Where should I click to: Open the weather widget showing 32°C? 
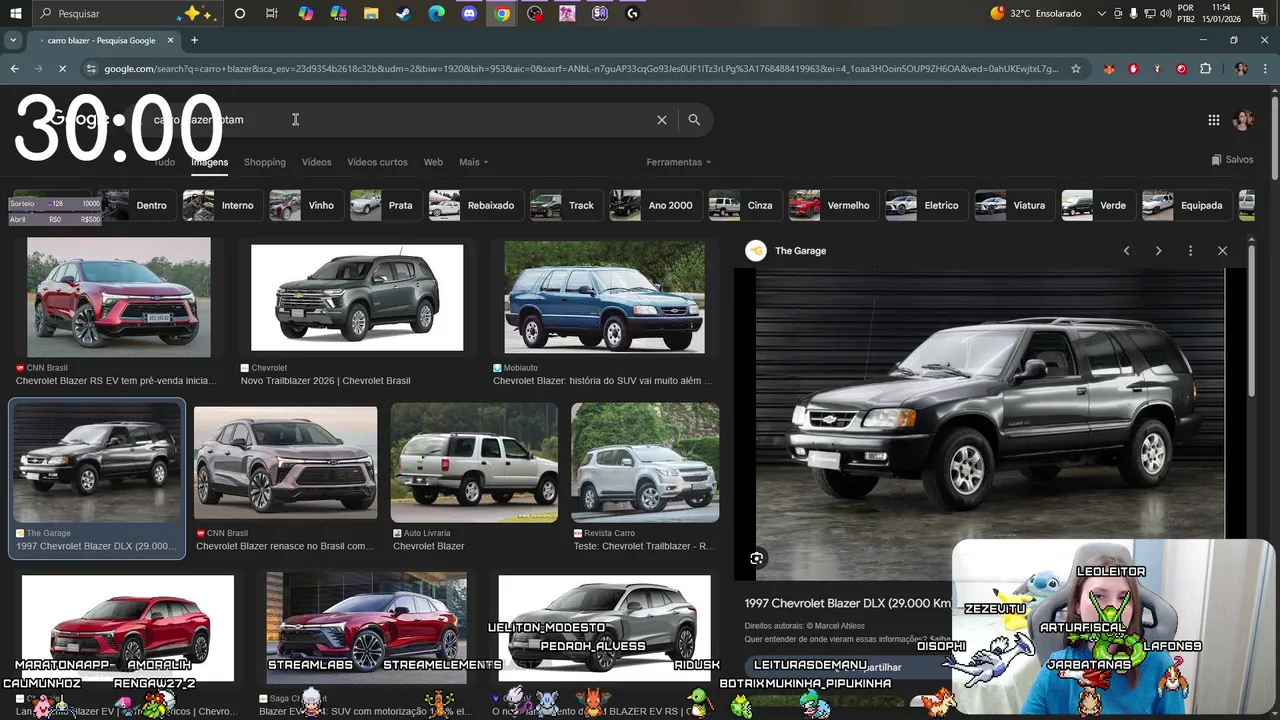[1036, 13]
